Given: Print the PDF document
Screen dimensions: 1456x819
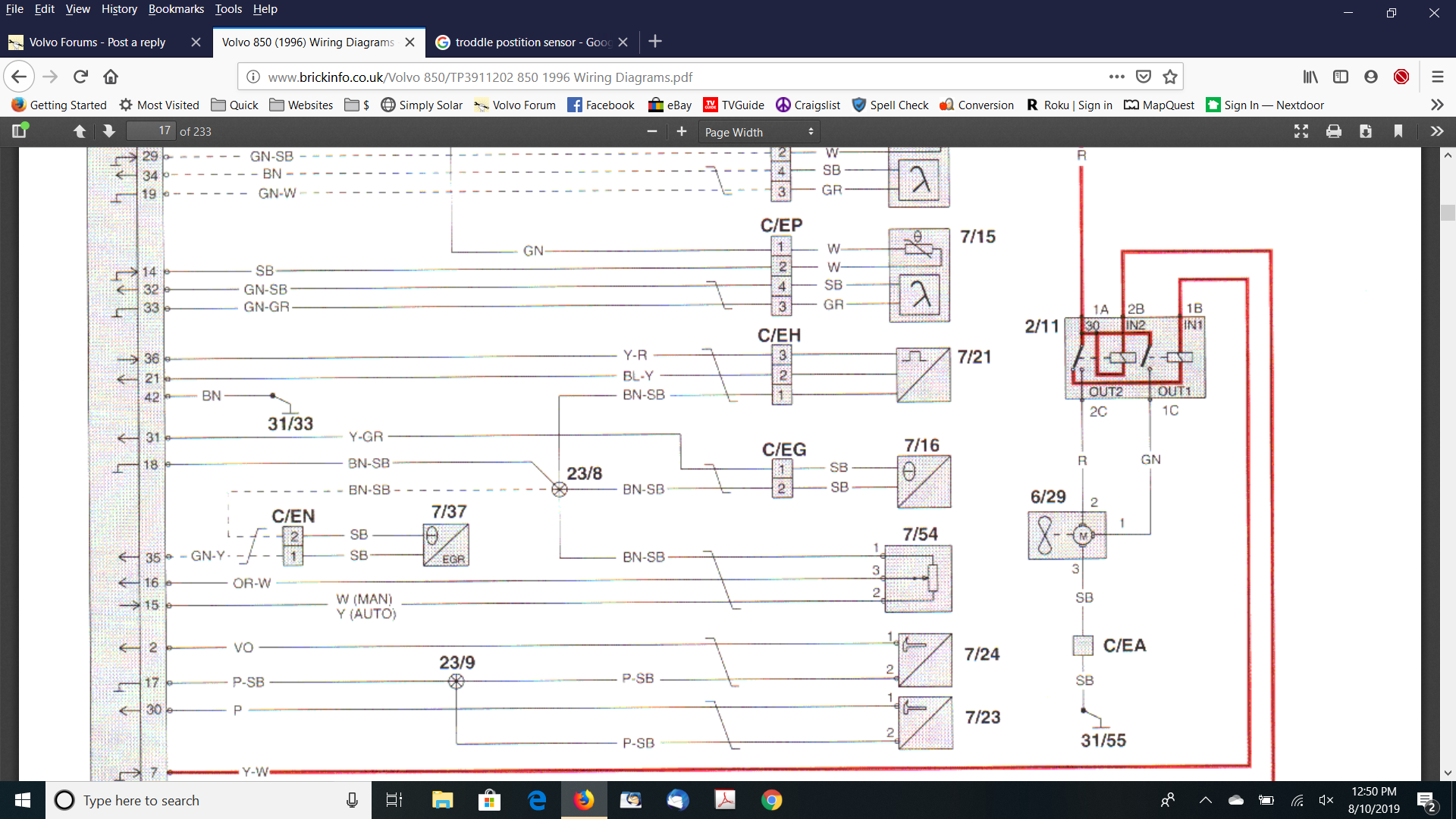Looking at the screenshot, I should 1333,131.
